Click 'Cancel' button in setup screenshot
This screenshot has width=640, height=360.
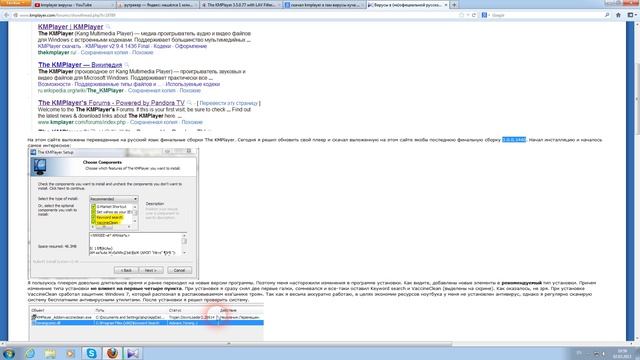point(179,270)
